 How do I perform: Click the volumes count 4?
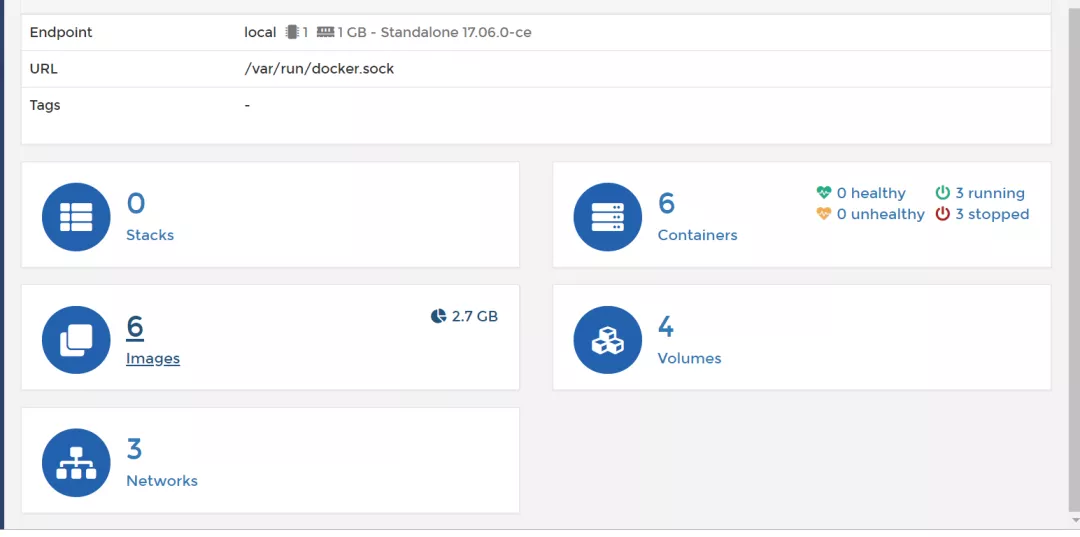[666, 326]
